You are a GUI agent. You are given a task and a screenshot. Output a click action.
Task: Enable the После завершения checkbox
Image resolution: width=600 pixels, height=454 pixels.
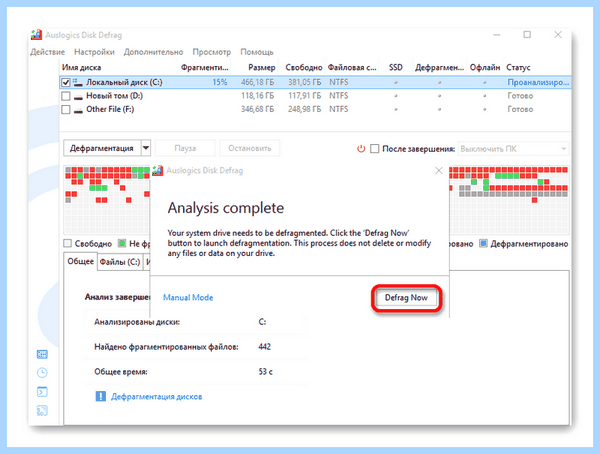click(375, 149)
